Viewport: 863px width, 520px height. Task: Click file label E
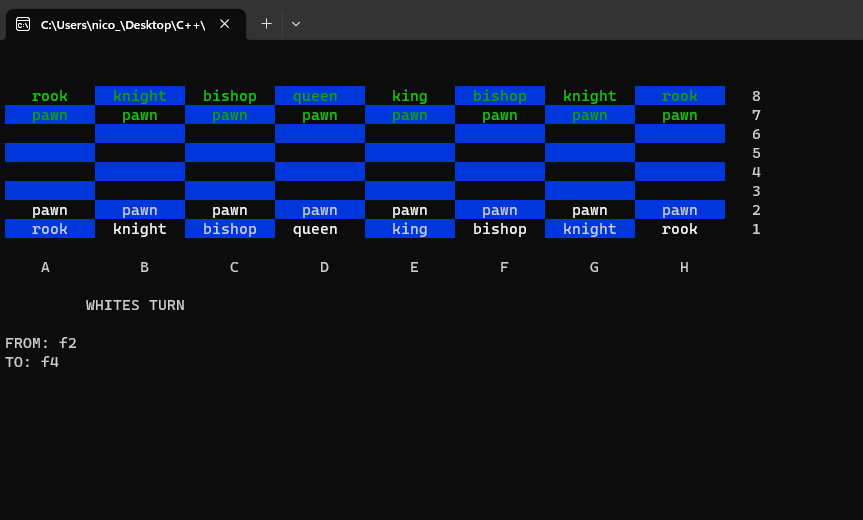coord(414,267)
